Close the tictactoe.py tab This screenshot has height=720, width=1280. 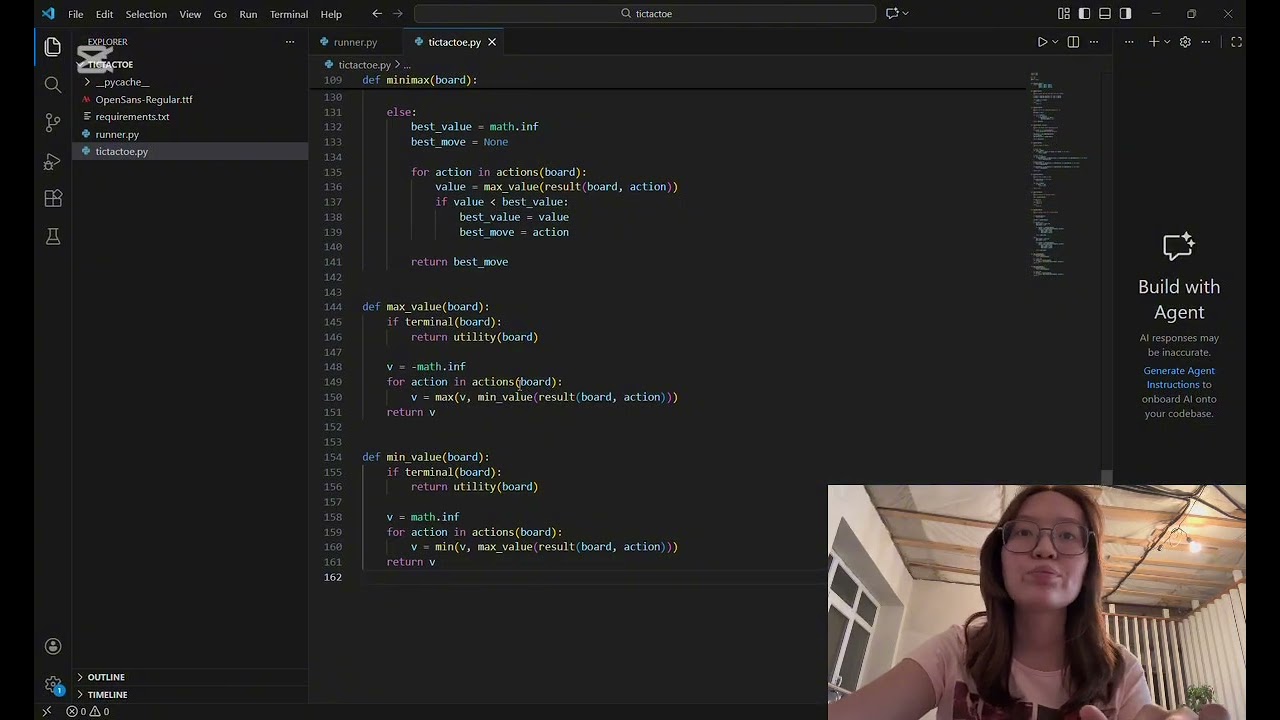(x=492, y=42)
